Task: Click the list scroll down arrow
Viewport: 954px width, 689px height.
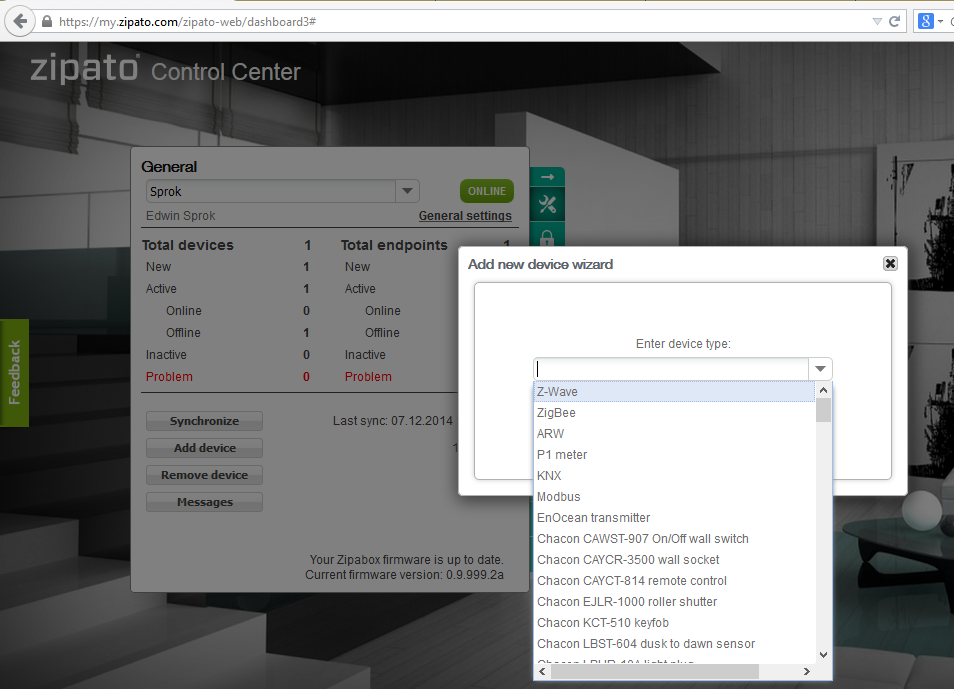Action: [823, 655]
